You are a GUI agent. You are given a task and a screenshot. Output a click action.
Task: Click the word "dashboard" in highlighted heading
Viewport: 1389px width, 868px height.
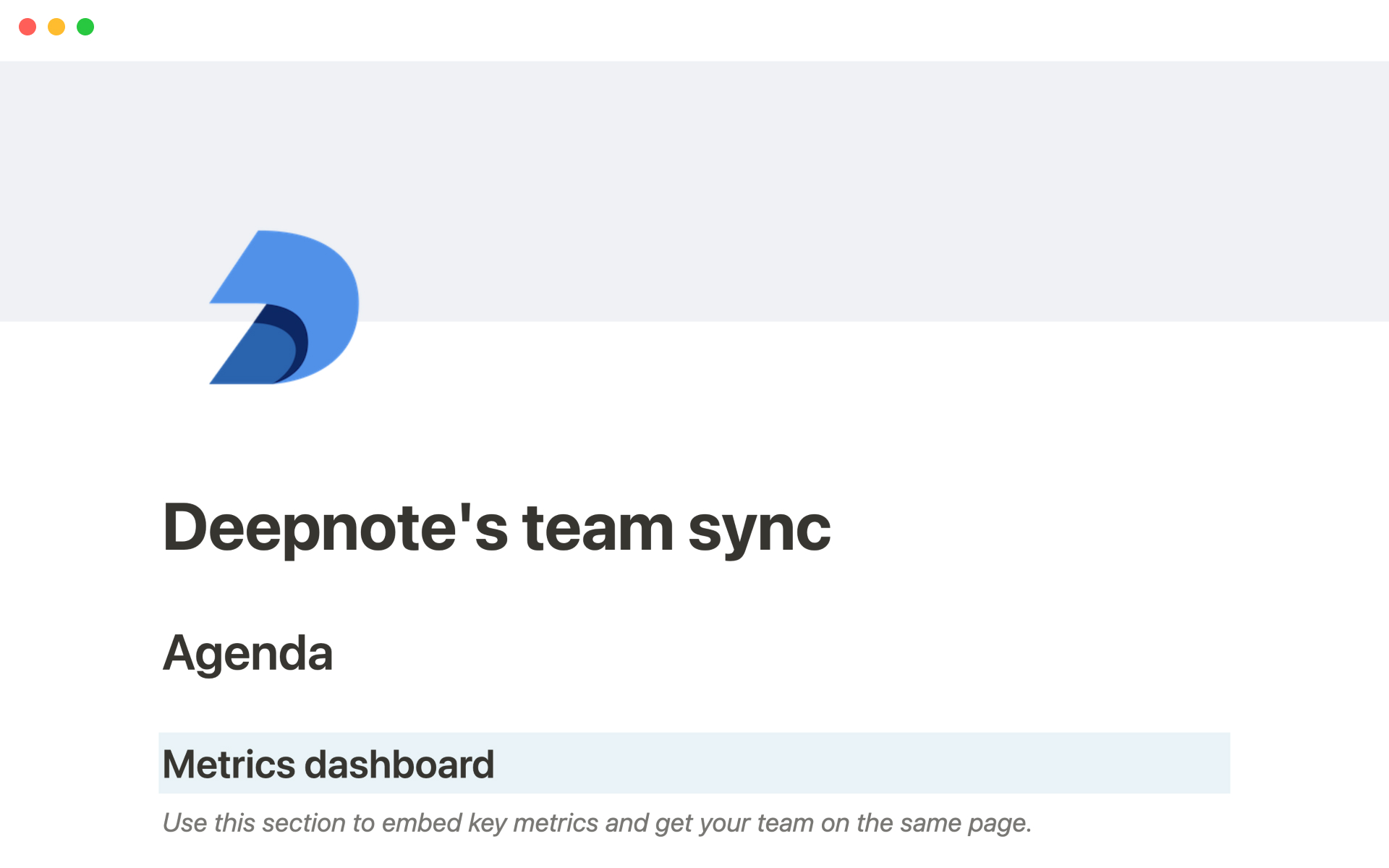coord(399,765)
